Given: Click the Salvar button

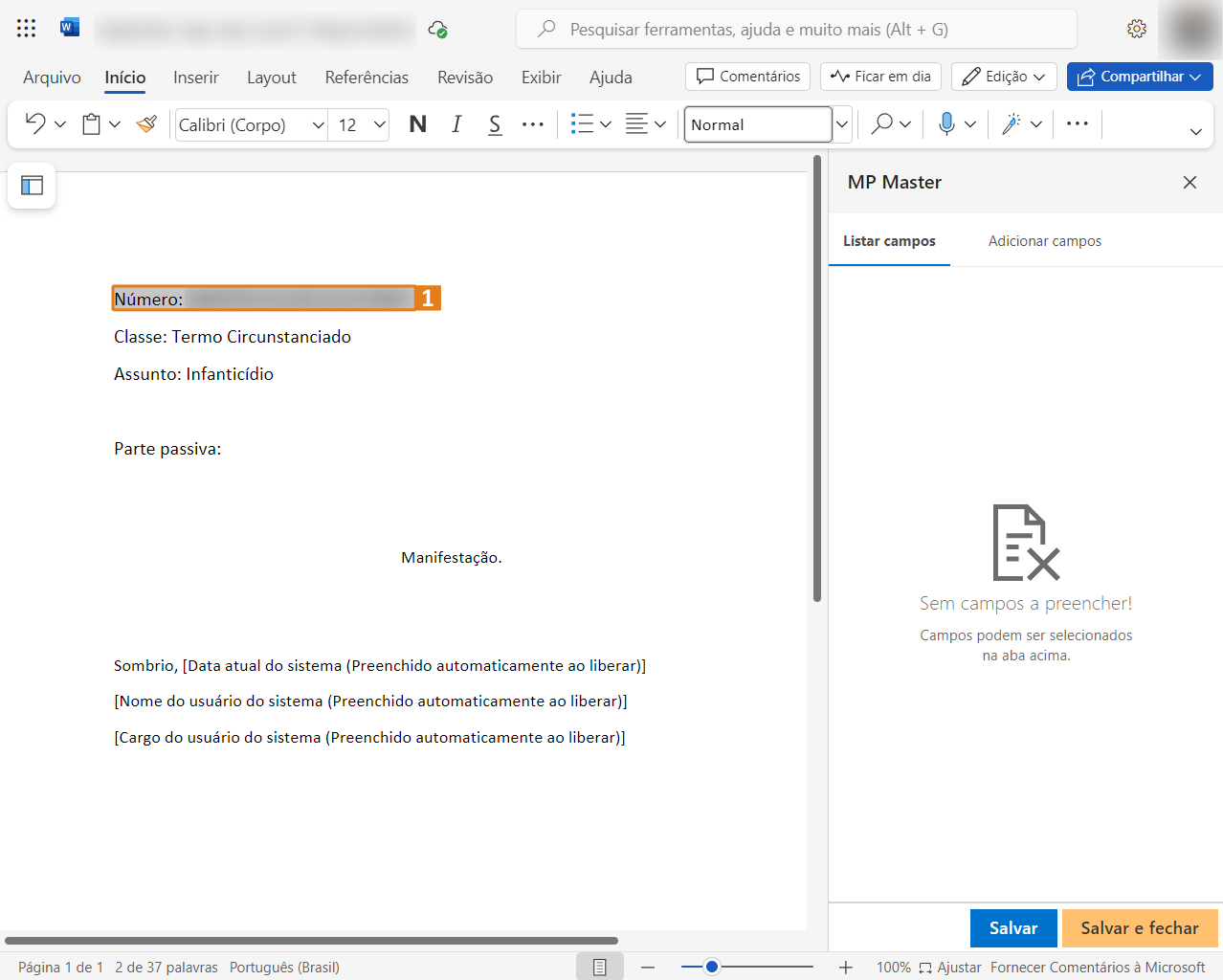Looking at the screenshot, I should 1012,927.
